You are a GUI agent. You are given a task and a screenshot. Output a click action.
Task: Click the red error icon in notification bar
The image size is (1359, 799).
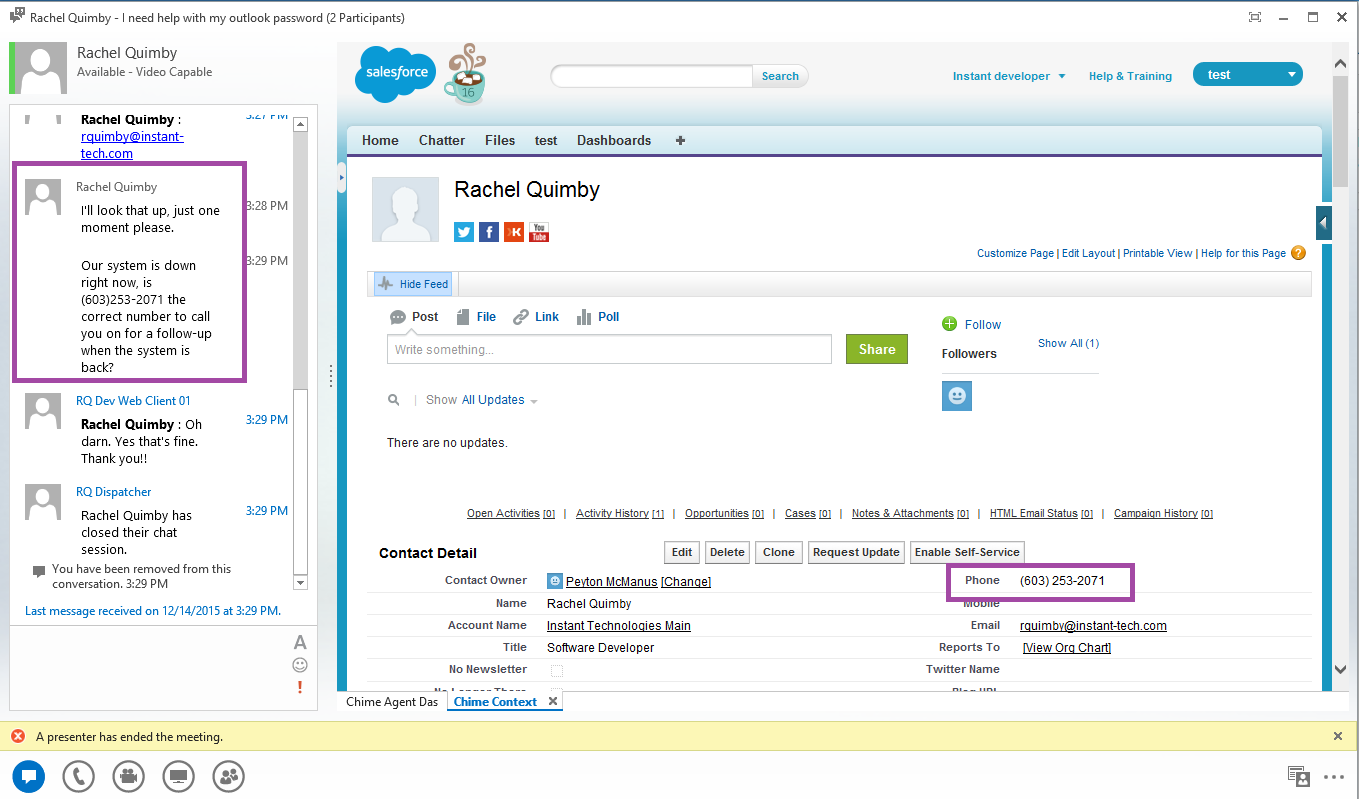click(18, 736)
